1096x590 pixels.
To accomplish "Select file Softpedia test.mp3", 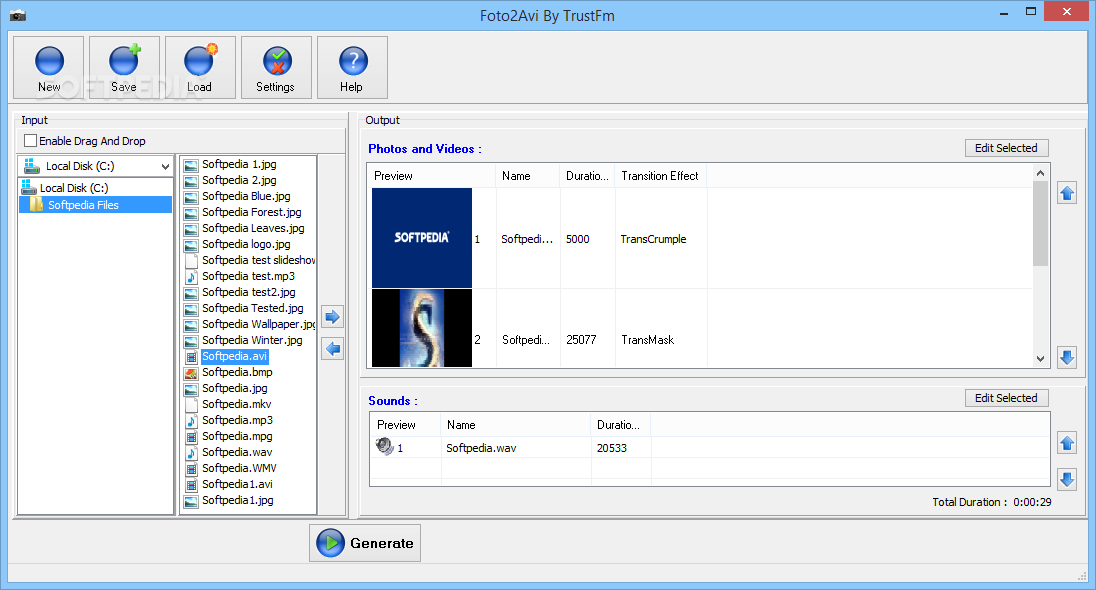I will click(x=248, y=277).
